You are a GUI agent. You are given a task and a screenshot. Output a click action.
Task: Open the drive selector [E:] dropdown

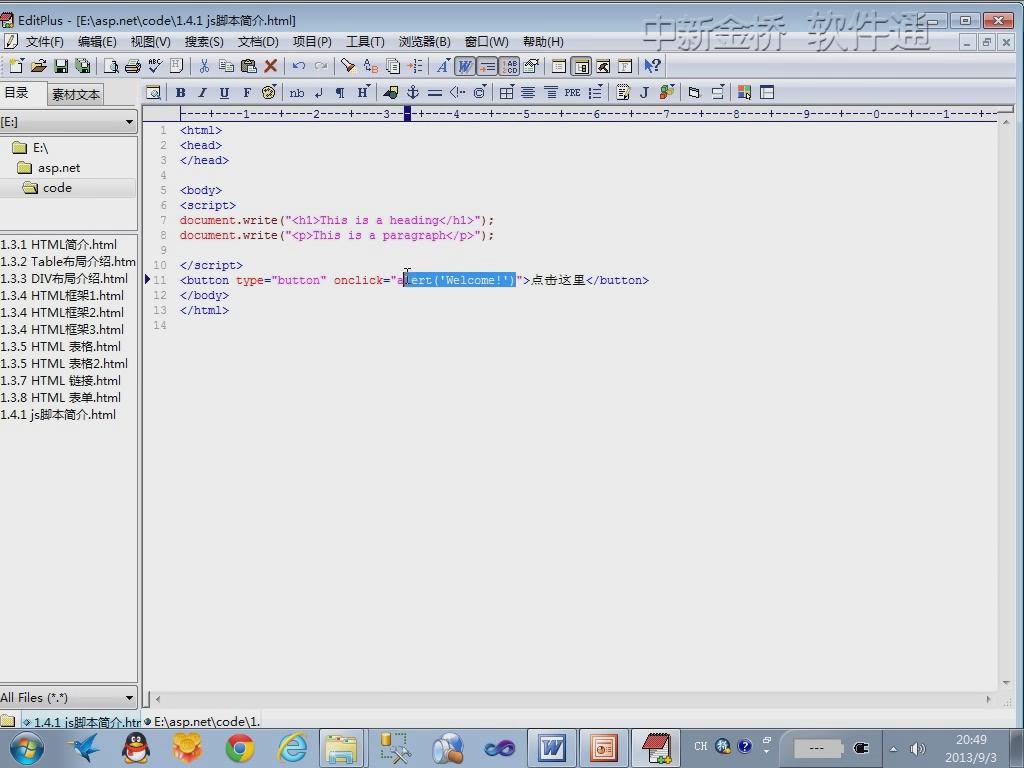[x=129, y=122]
